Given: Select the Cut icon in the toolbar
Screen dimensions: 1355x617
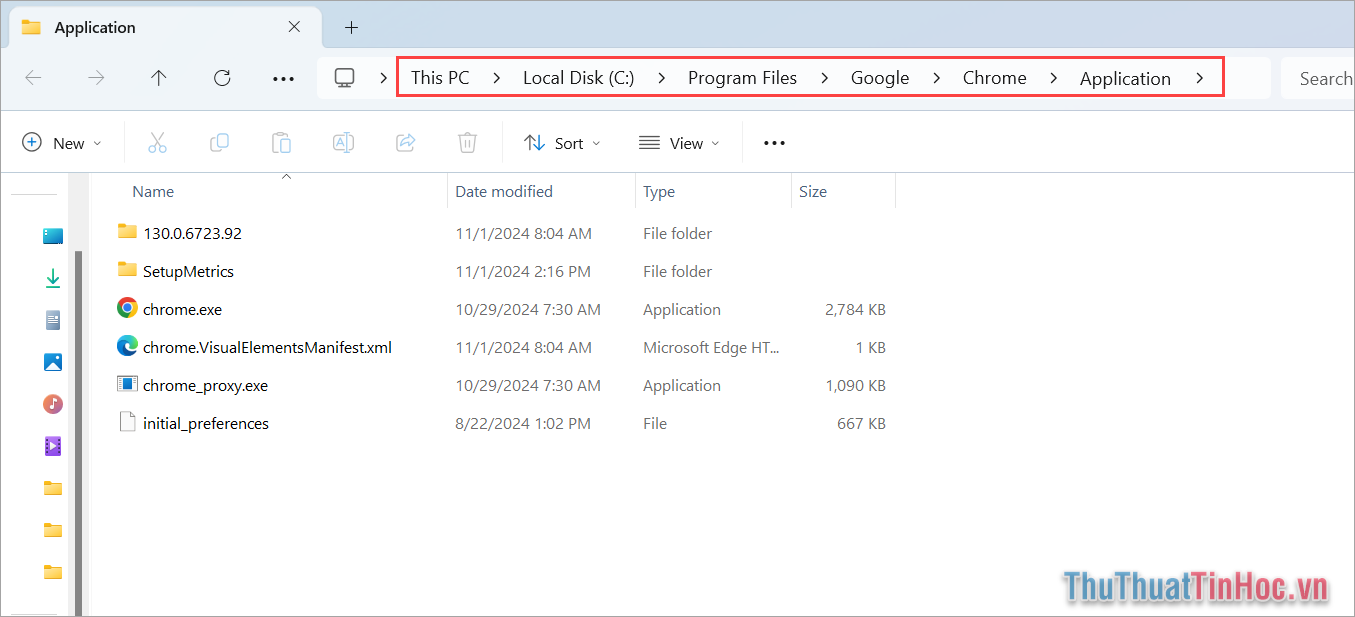Looking at the screenshot, I should point(157,142).
